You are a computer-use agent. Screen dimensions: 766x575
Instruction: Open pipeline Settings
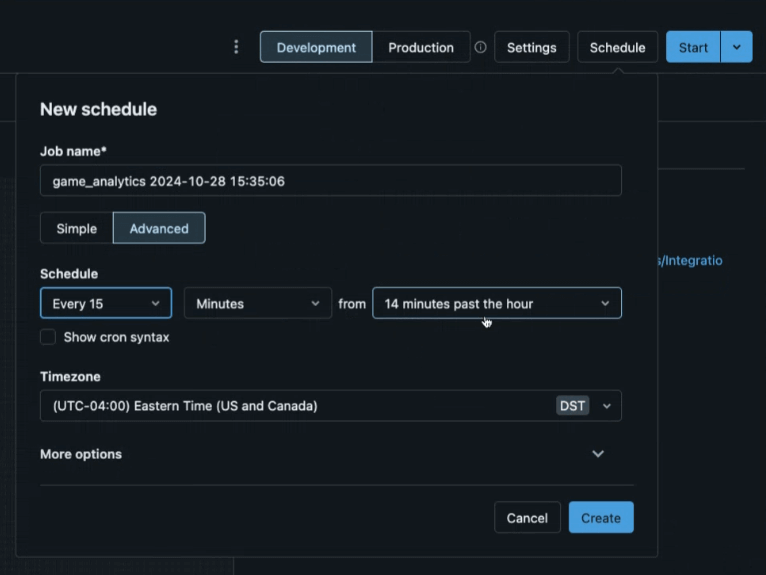(x=532, y=47)
